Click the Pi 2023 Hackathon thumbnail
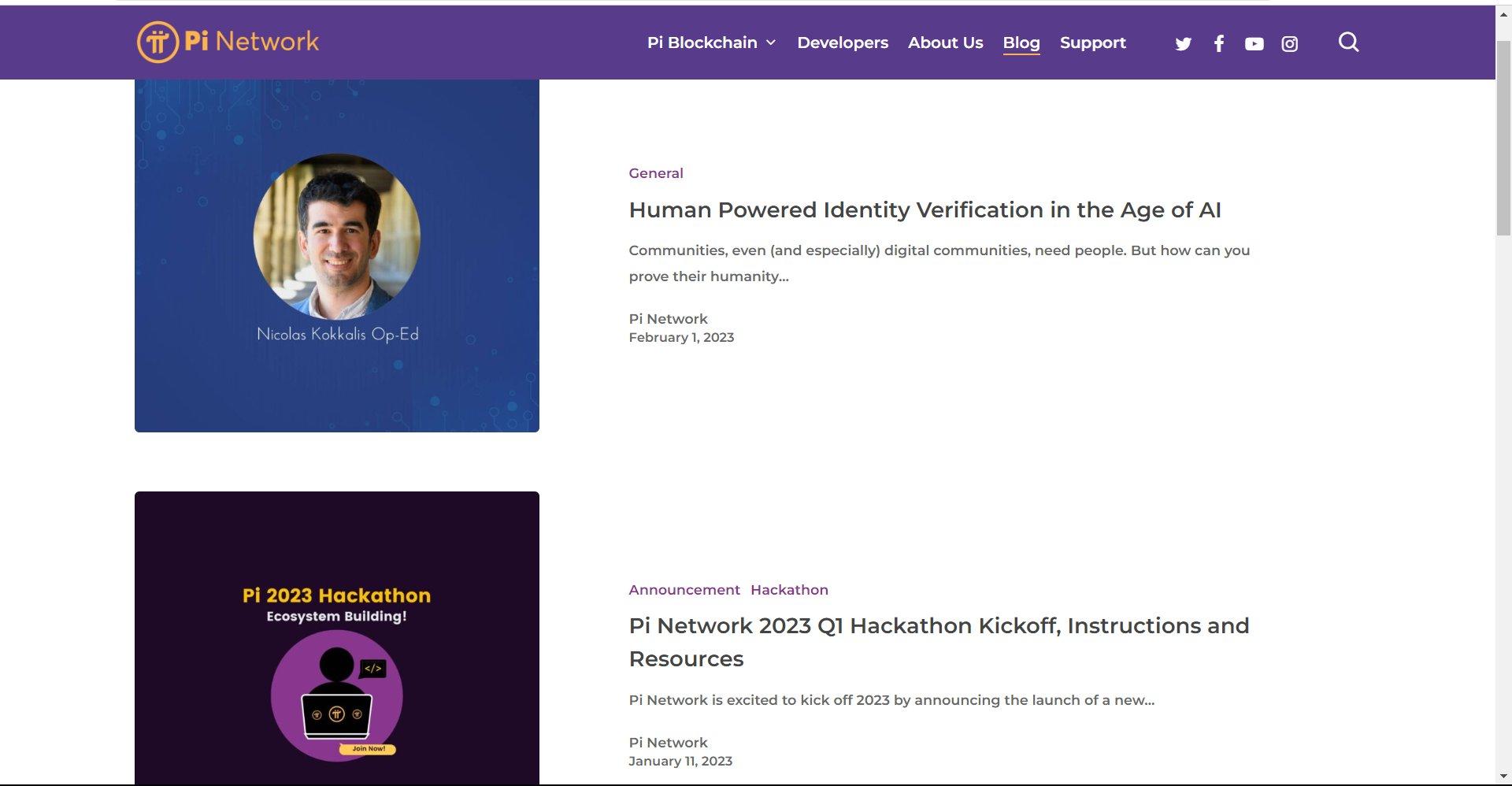 [x=337, y=638]
